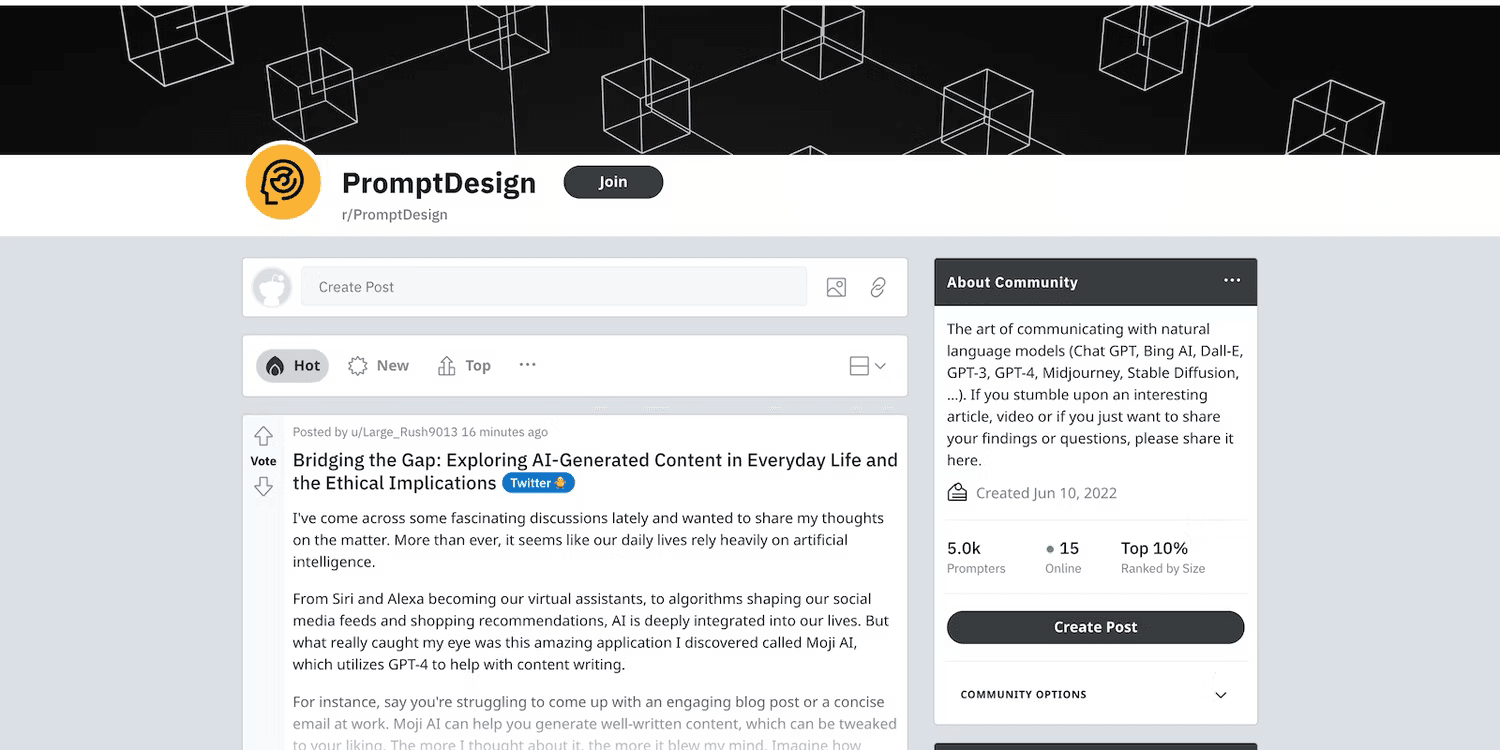1500x750 pixels.
Task: Click the PromptDesign heading title
Action: pyautogui.click(x=439, y=183)
